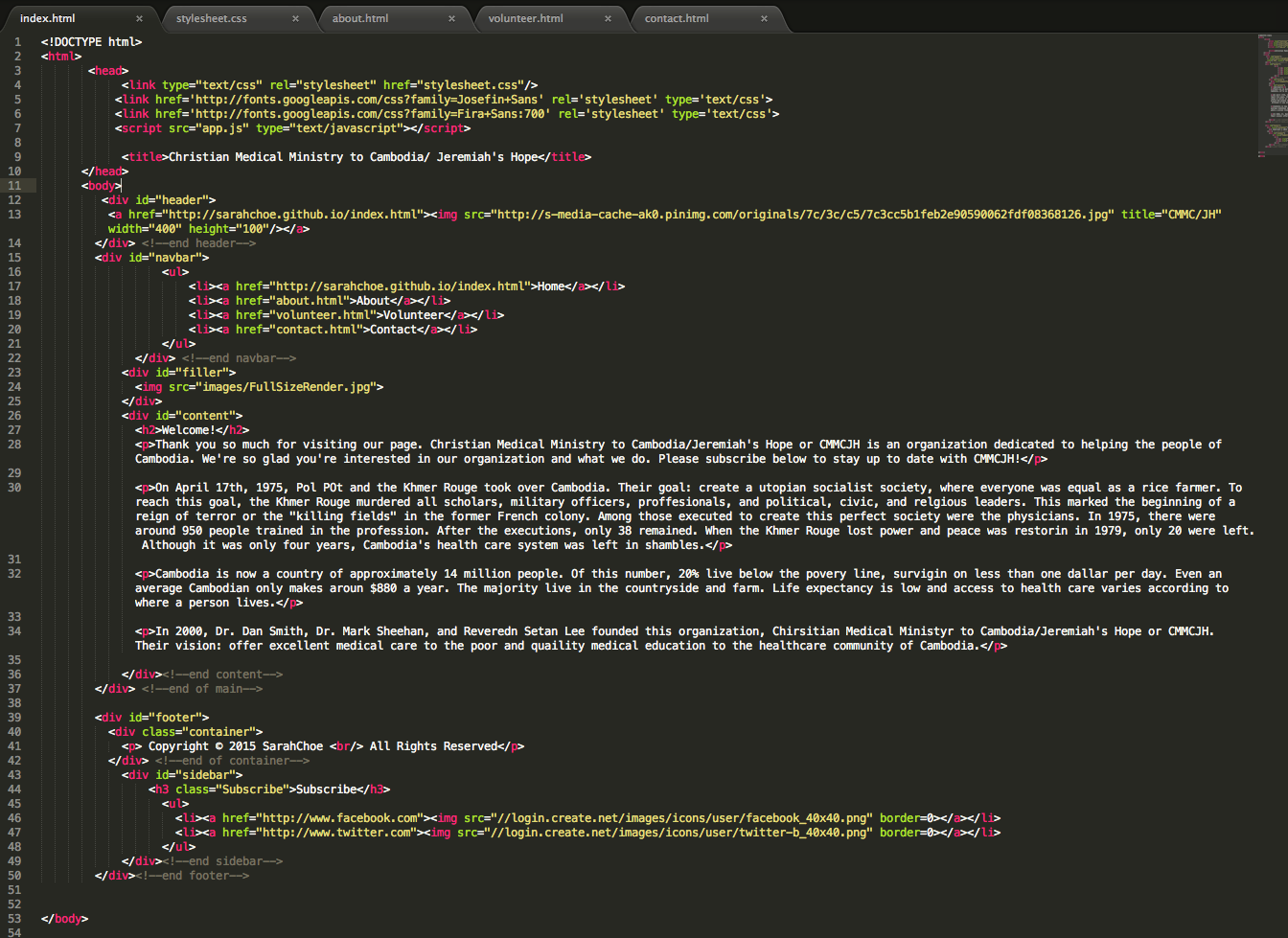Viewport: 1288px width, 938px height.
Task: Click the facebook.com link line
Action: tap(587, 818)
